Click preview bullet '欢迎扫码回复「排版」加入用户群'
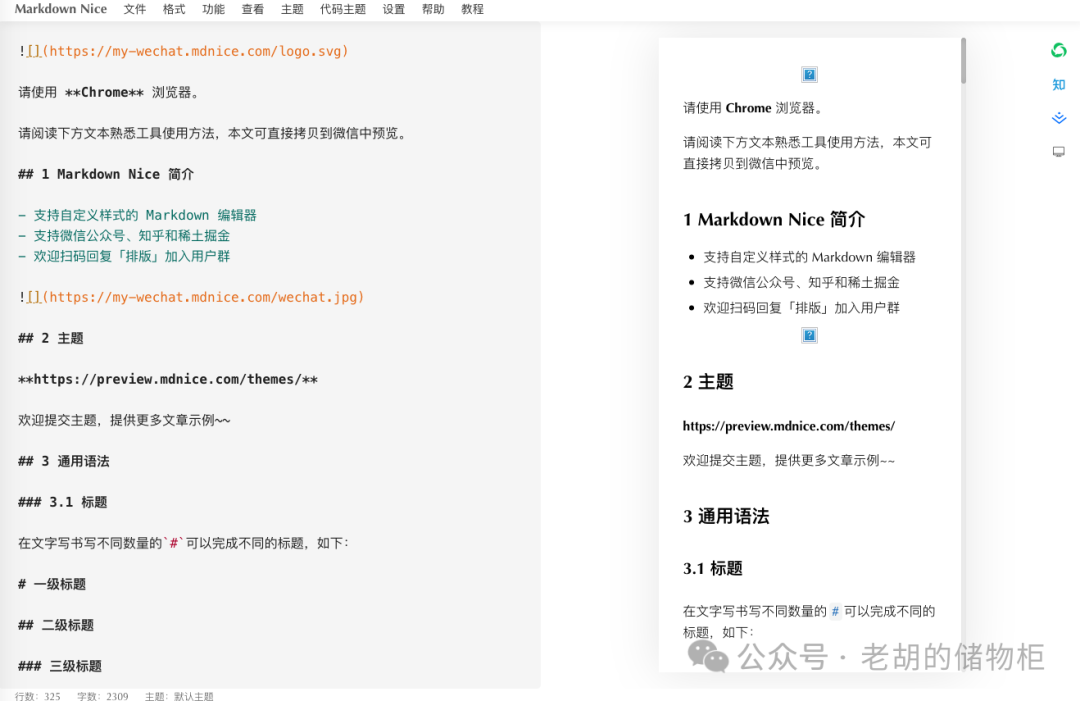The height and width of the screenshot is (701, 1080). tap(801, 308)
